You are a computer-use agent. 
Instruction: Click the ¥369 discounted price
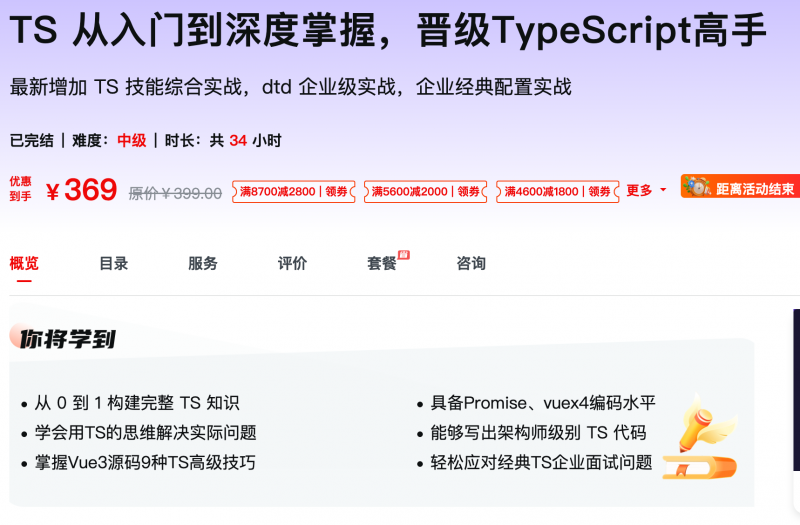point(82,190)
